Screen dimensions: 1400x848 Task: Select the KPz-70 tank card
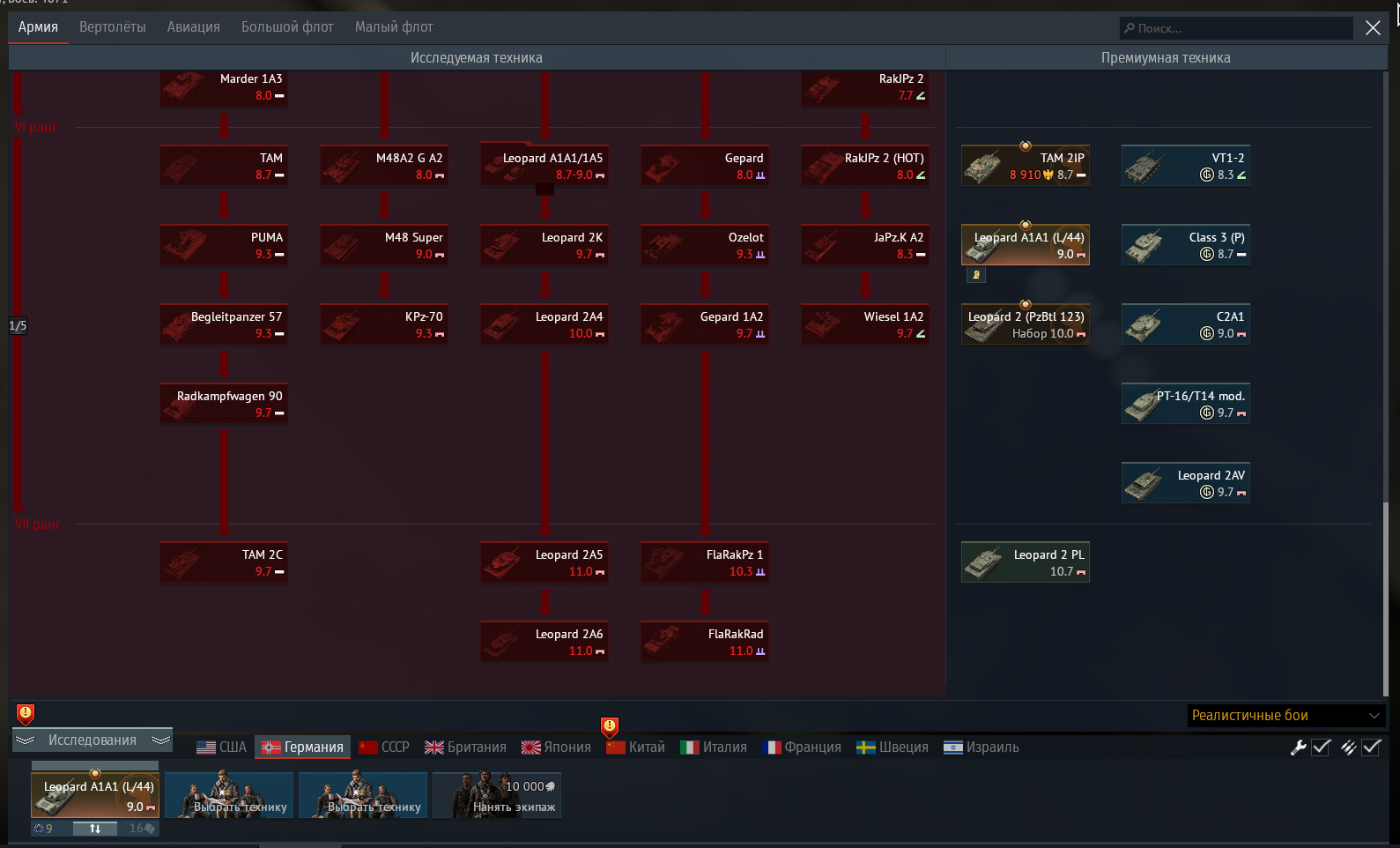click(384, 324)
